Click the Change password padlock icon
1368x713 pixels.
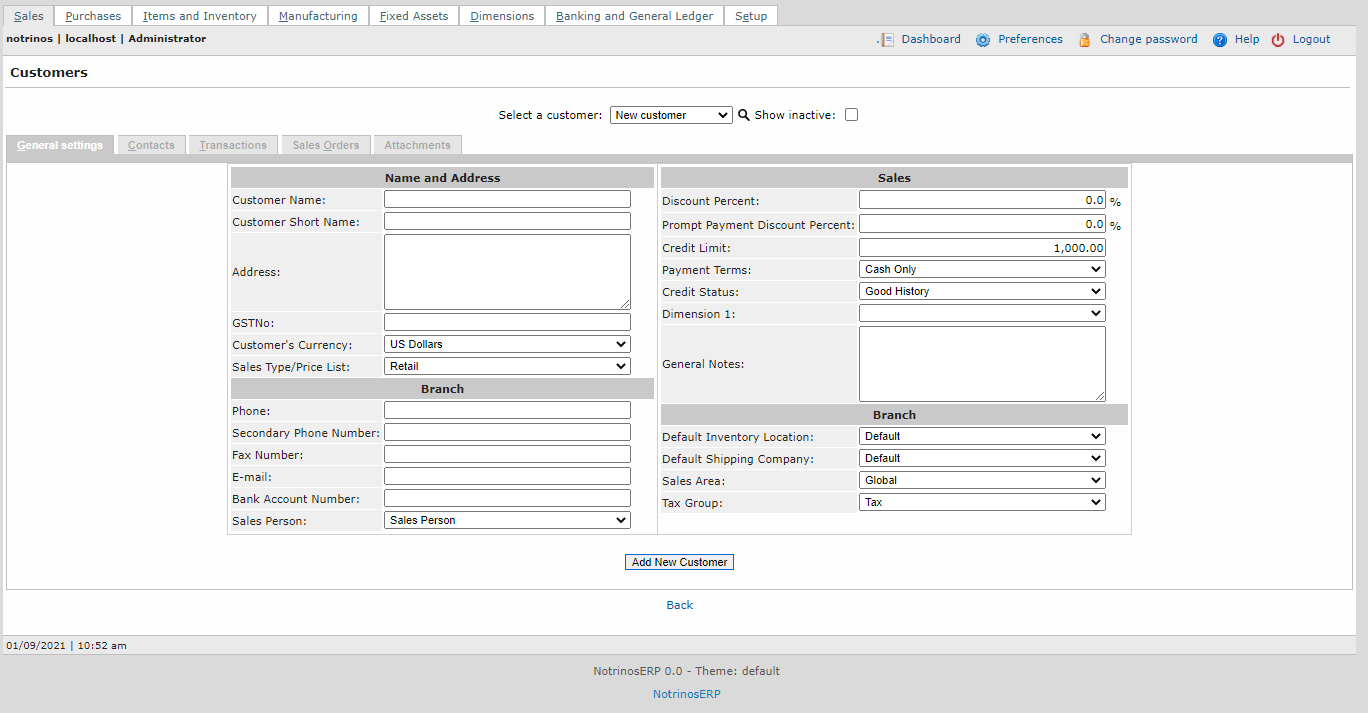coord(1085,39)
